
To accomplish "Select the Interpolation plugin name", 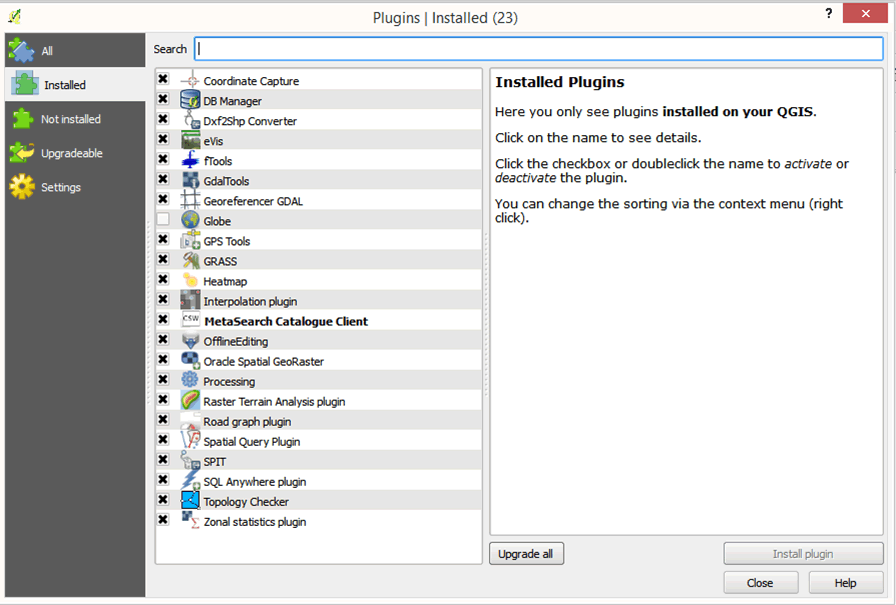I will pos(250,301).
